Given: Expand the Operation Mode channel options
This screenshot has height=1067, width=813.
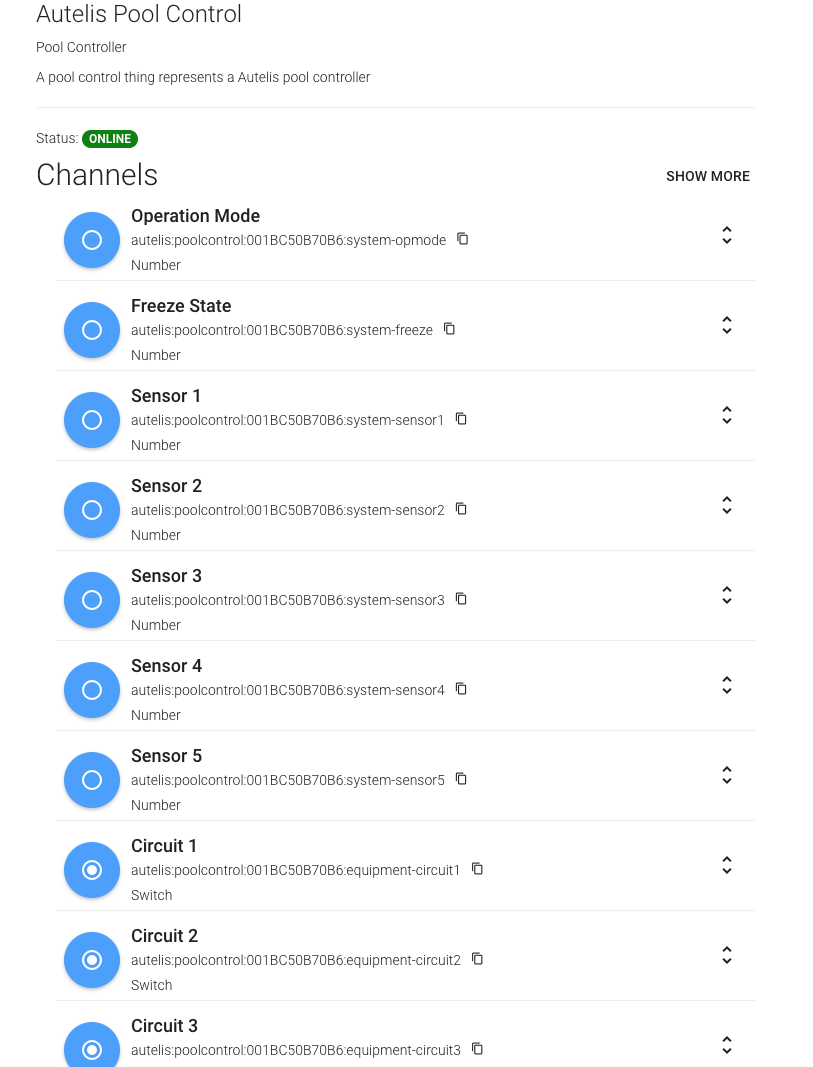Looking at the screenshot, I should click(727, 235).
